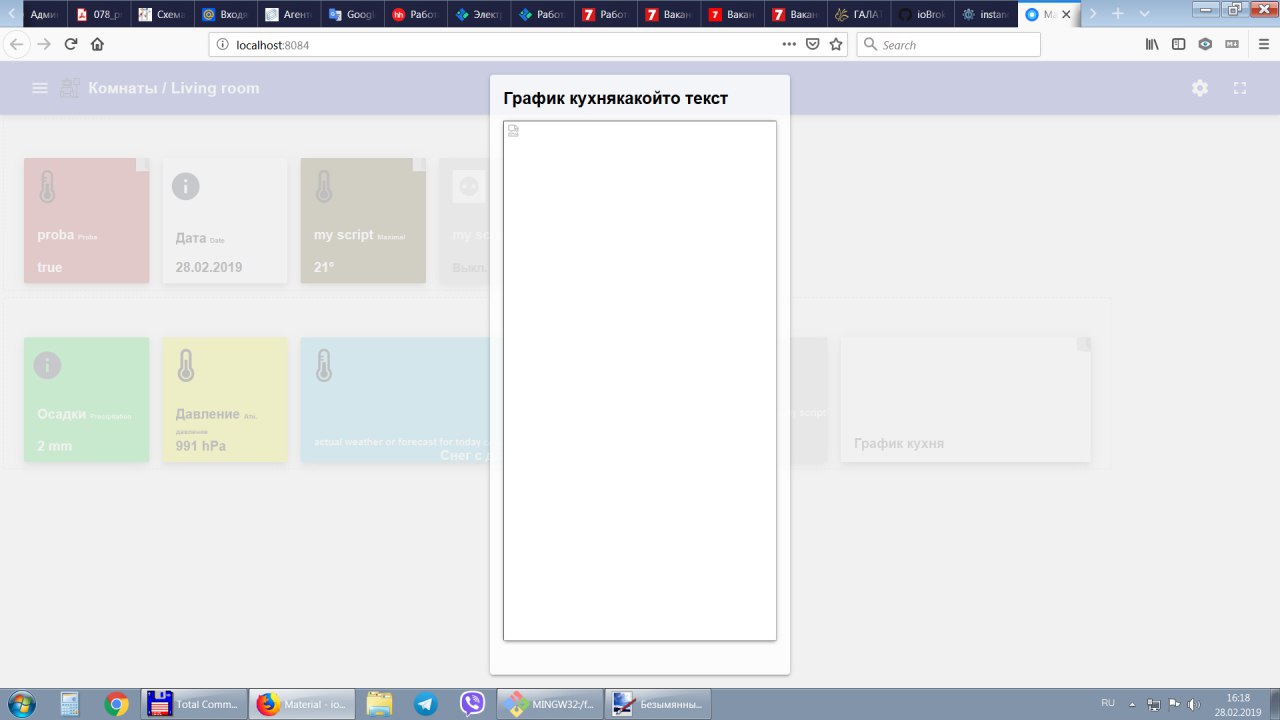
Task: Bookmark this page with star icon
Action: point(836,44)
